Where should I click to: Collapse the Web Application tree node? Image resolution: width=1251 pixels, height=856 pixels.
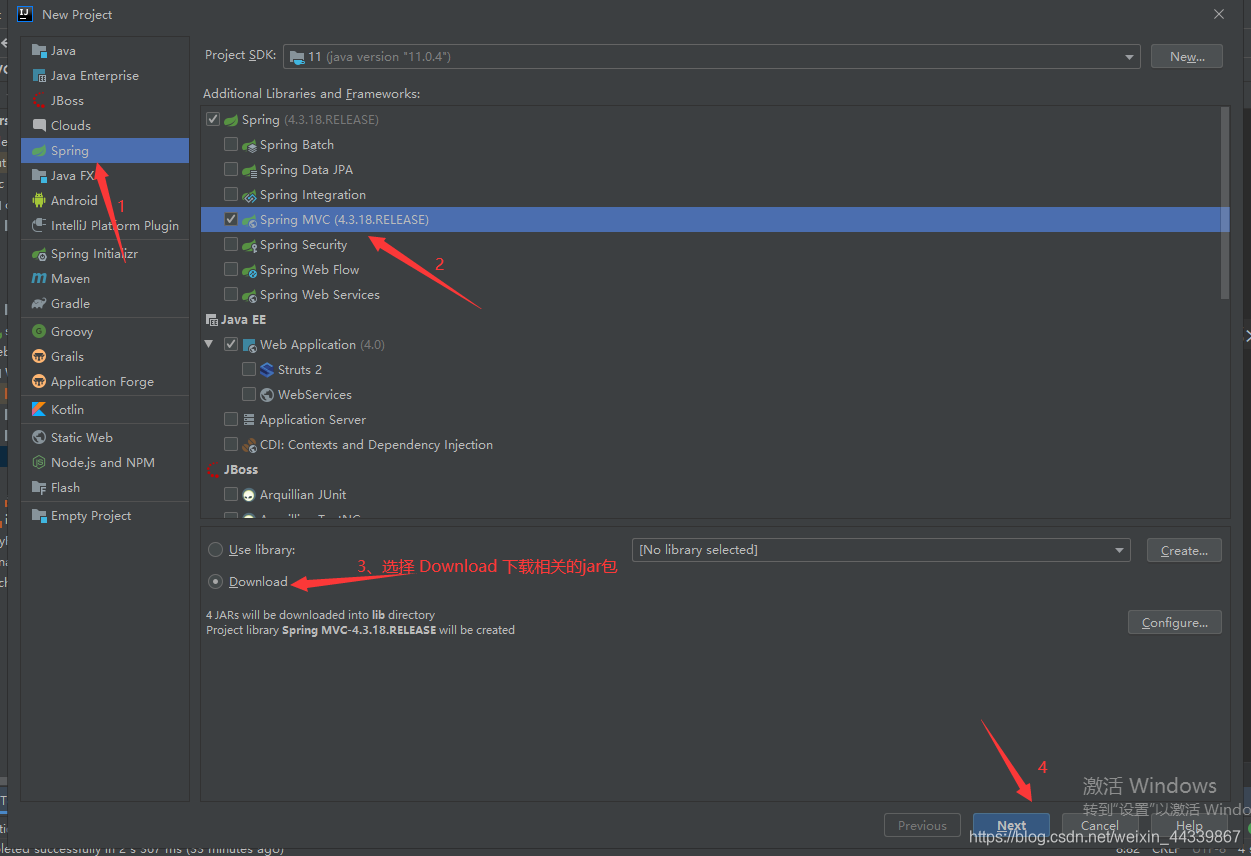(x=209, y=344)
